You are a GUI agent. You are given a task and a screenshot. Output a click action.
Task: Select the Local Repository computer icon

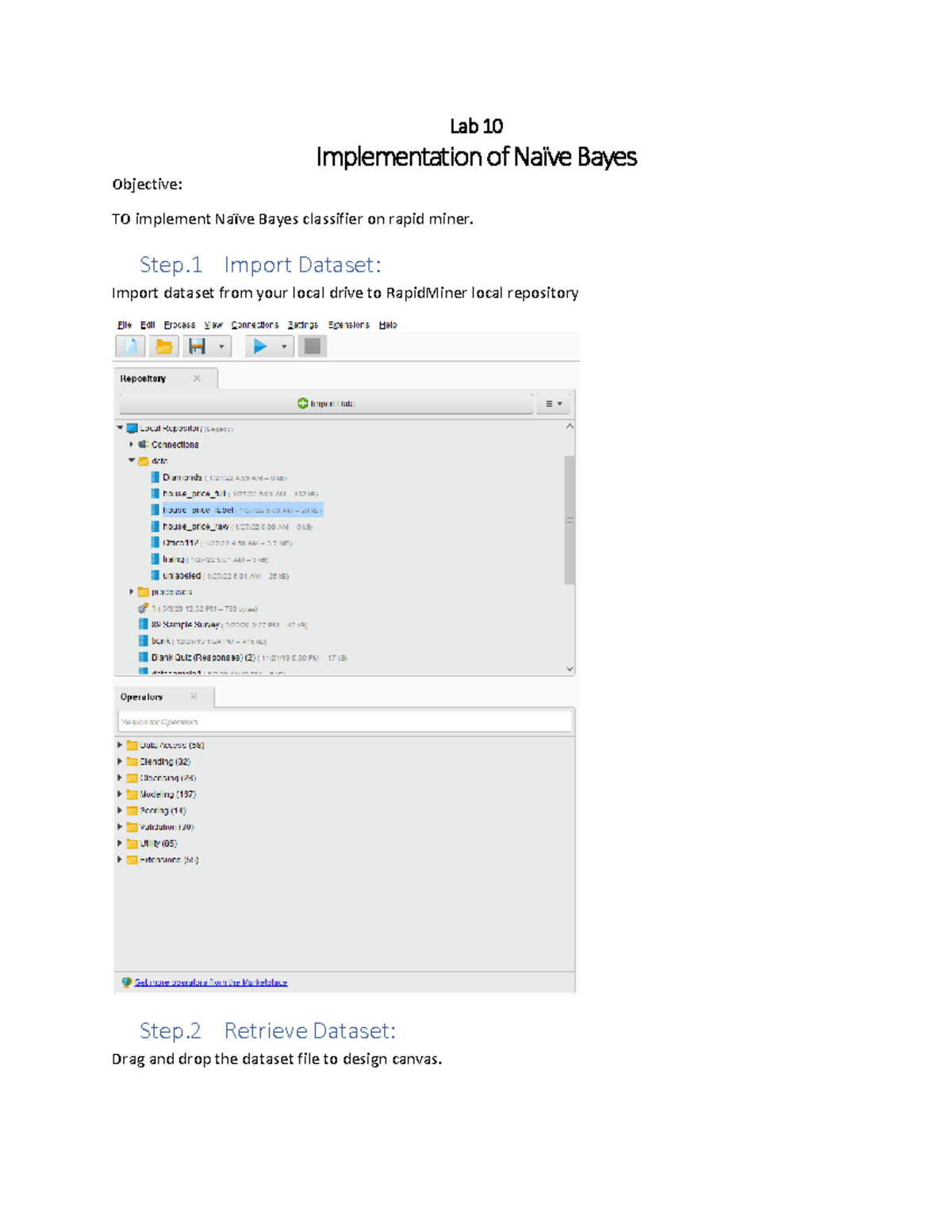point(131,428)
